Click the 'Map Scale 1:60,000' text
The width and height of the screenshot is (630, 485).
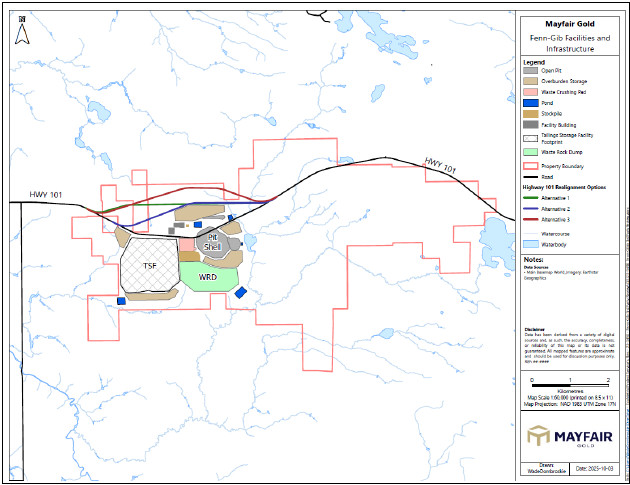550,397
